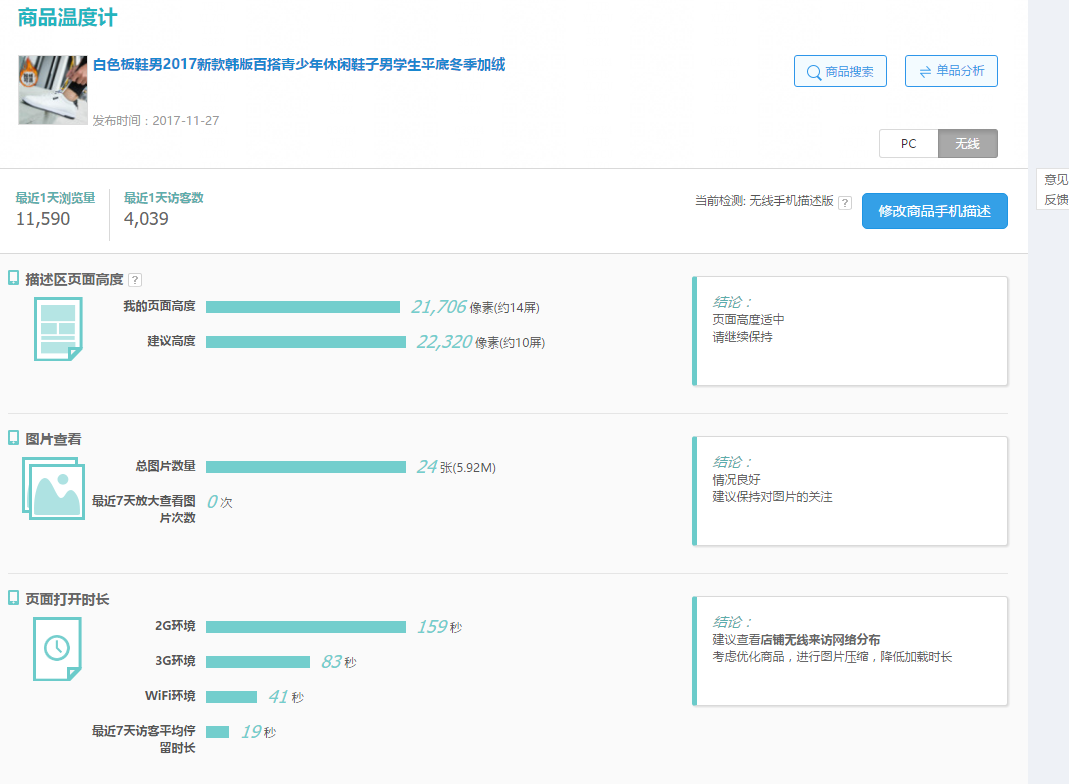
Task: Click the 店铺无线来访网络分布 link text
Action: point(820,640)
